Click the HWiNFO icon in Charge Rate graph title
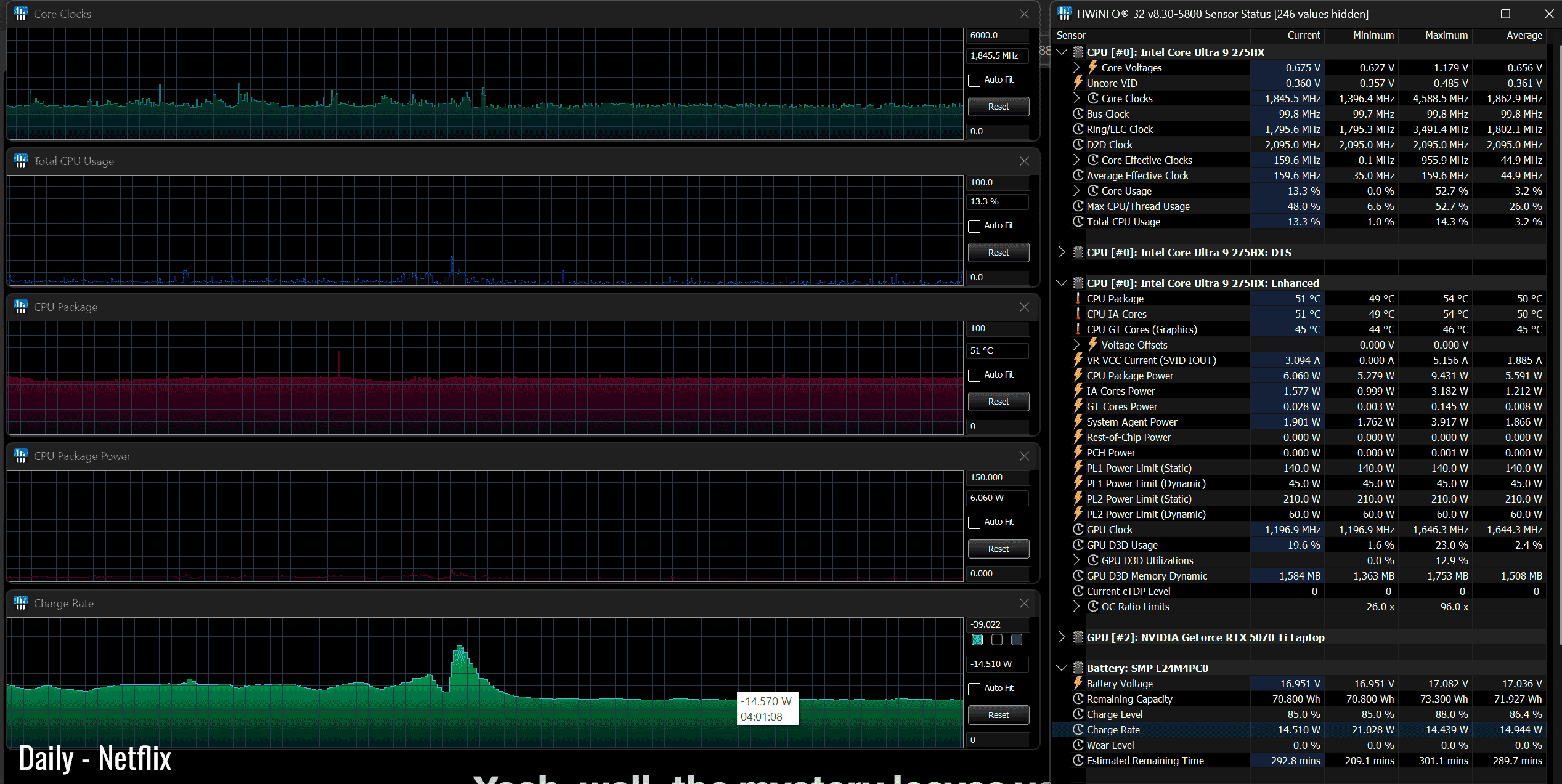Image resolution: width=1562 pixels, height=784 pixels. (21, 603)
